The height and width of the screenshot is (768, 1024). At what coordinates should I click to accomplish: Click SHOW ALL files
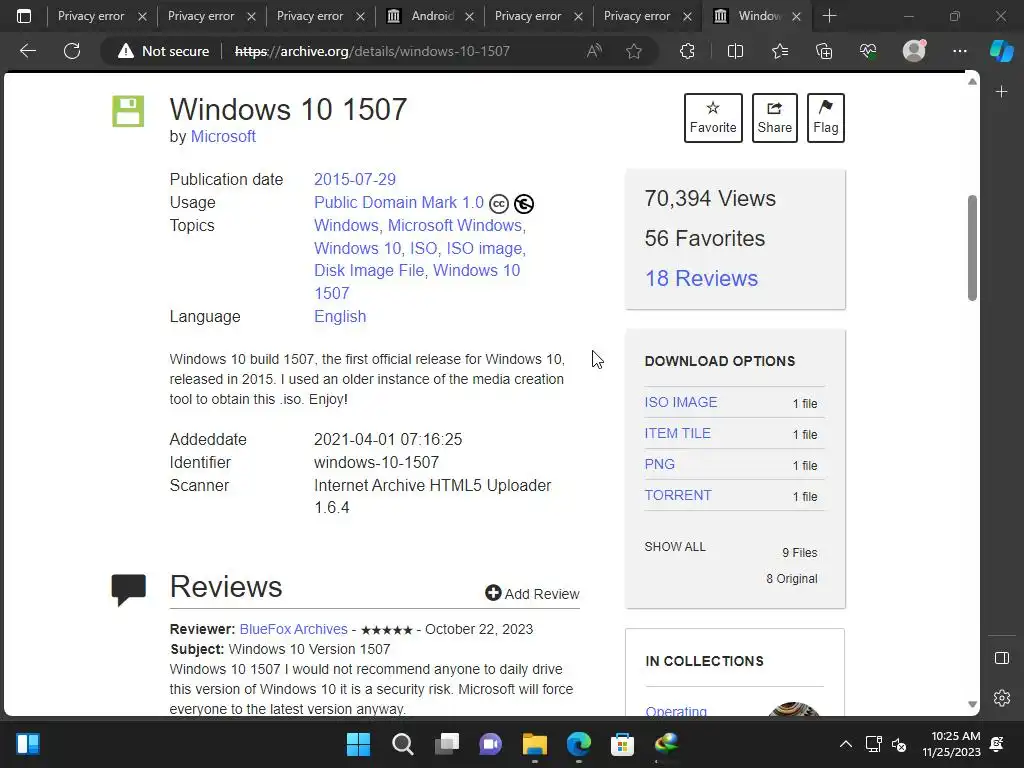pyautogui.click(x=675, y=547)
